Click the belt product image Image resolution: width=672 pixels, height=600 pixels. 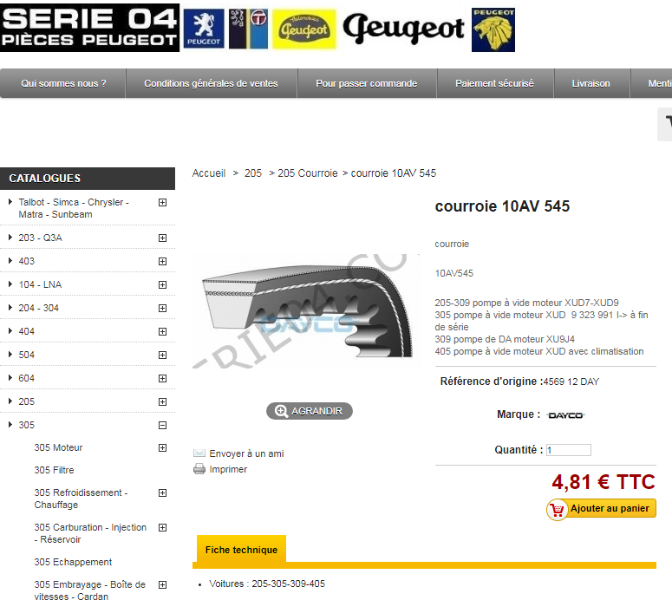[306, 311]
